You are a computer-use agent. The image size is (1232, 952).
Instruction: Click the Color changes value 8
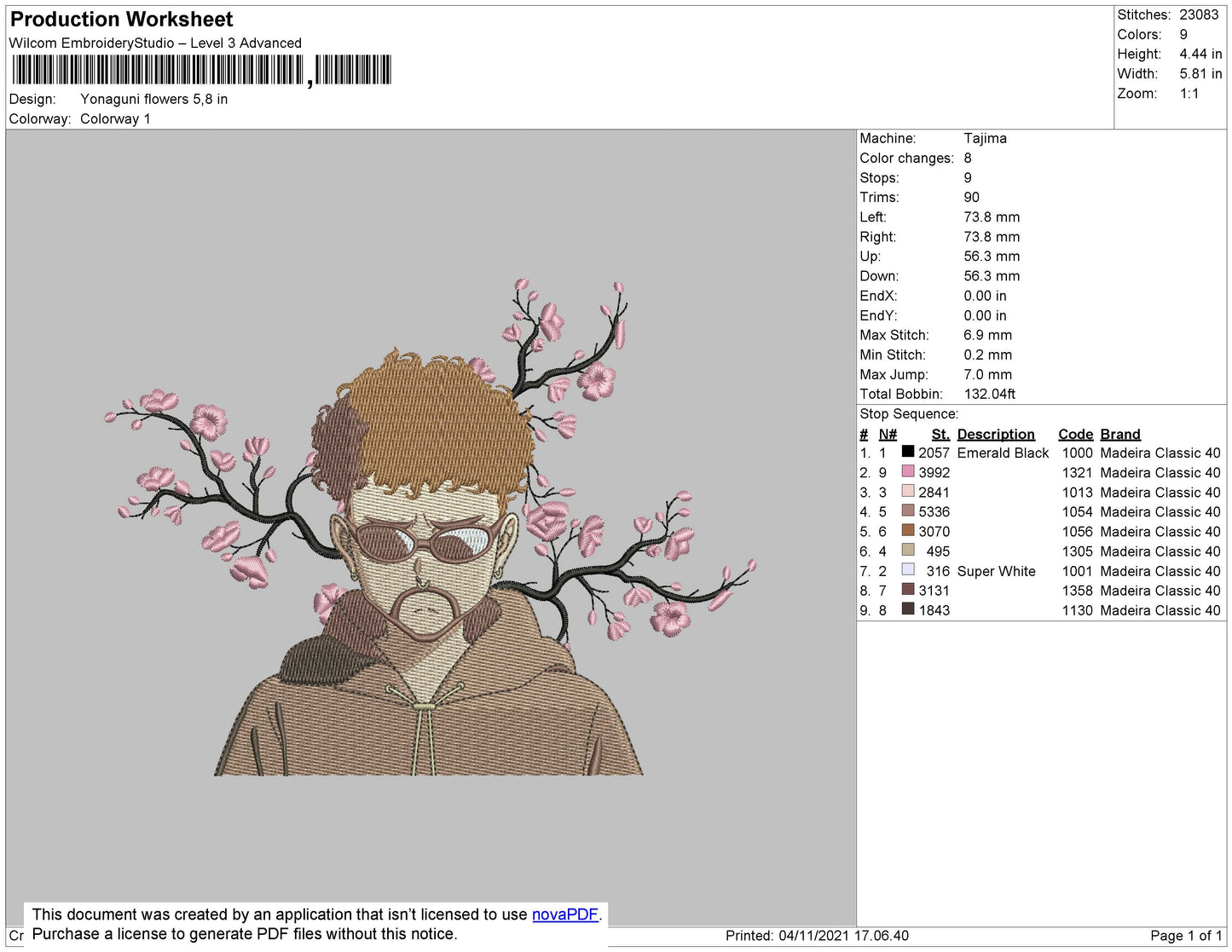pos(968,158)
